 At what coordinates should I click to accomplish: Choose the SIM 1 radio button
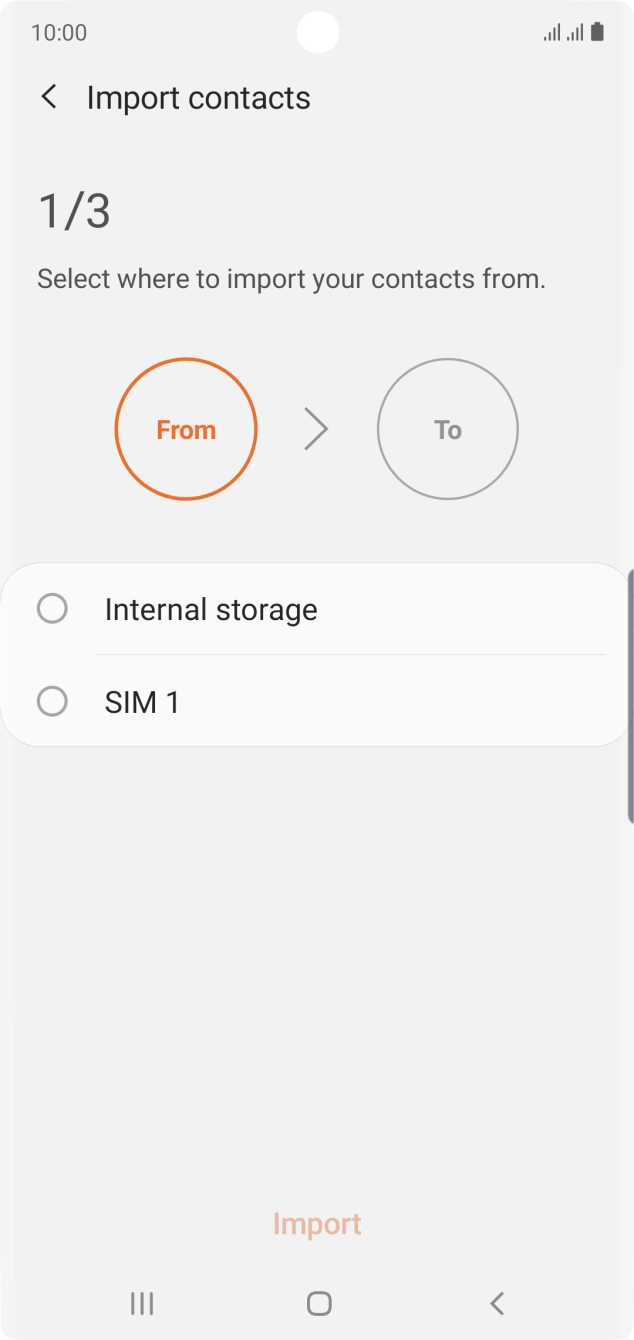click(52, 702)
